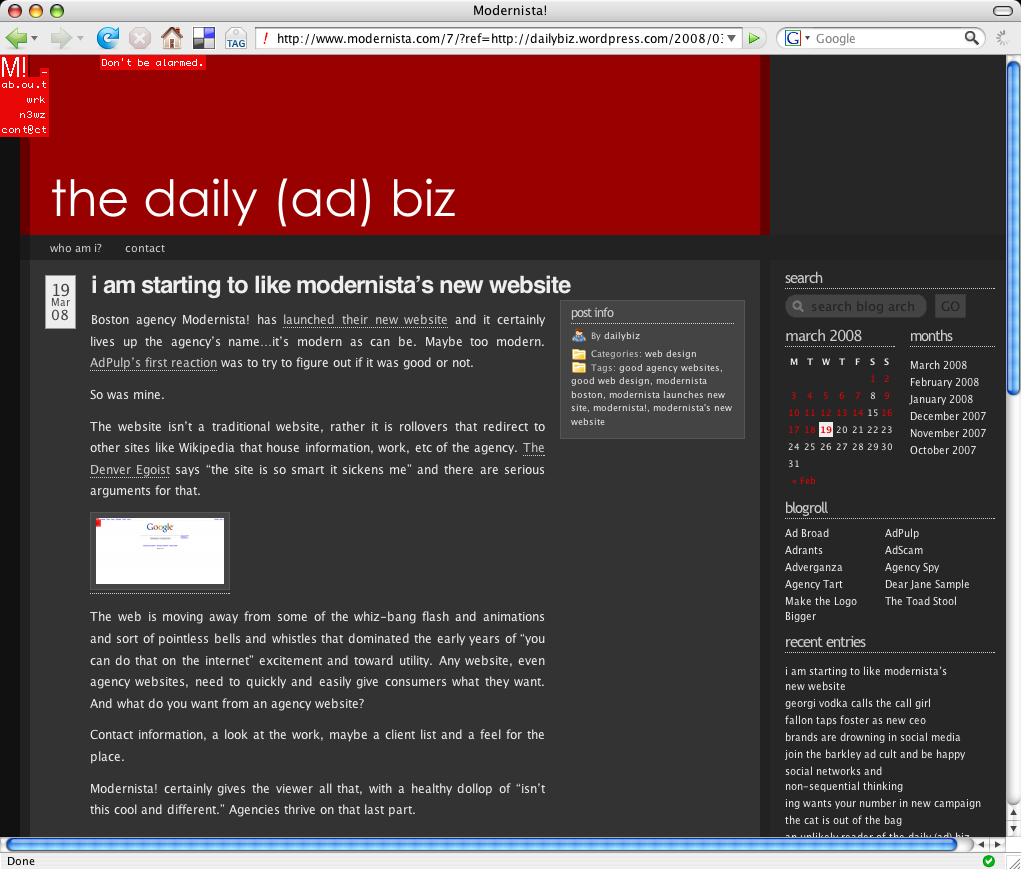This screenshot has height=870, width=1021.
Task: Click the Forward arrow button
Action: [61, 38]
